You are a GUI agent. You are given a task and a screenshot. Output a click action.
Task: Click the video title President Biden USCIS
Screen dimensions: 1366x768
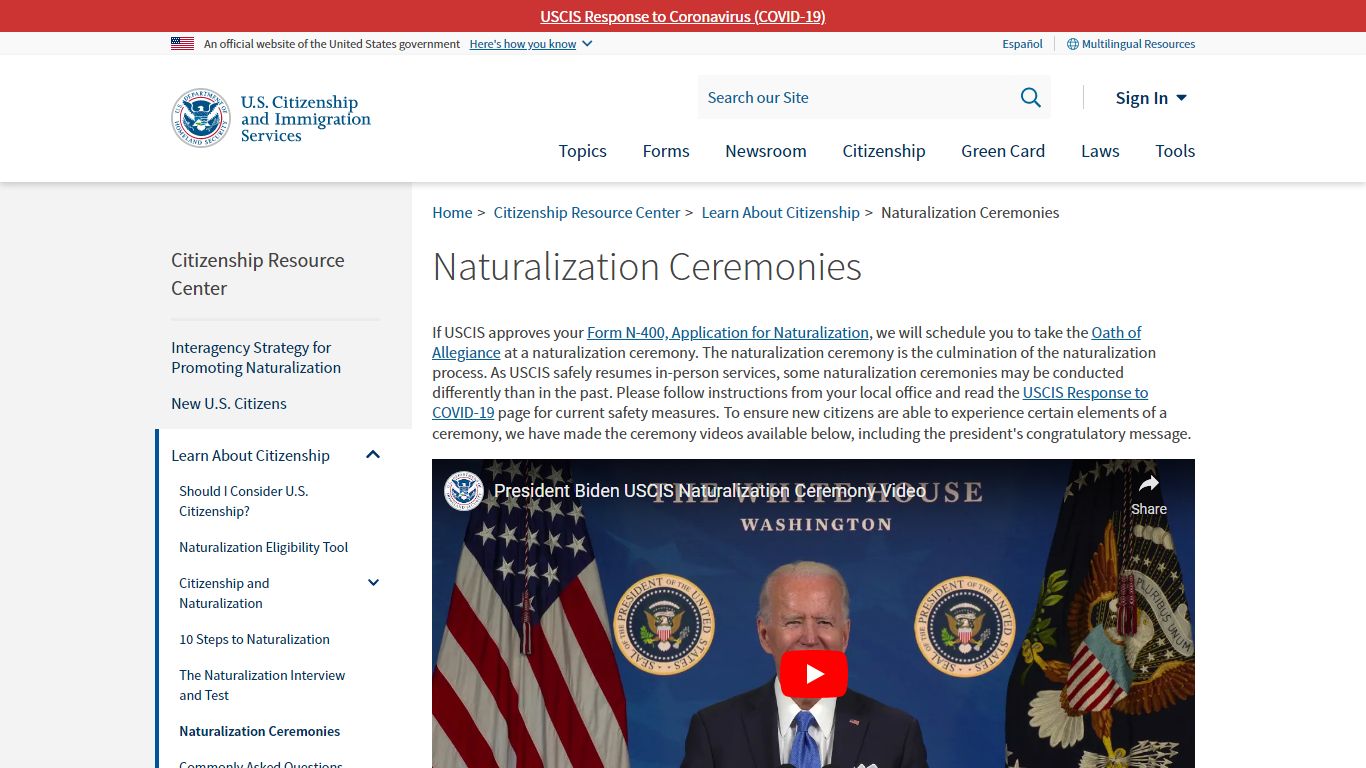710,490
